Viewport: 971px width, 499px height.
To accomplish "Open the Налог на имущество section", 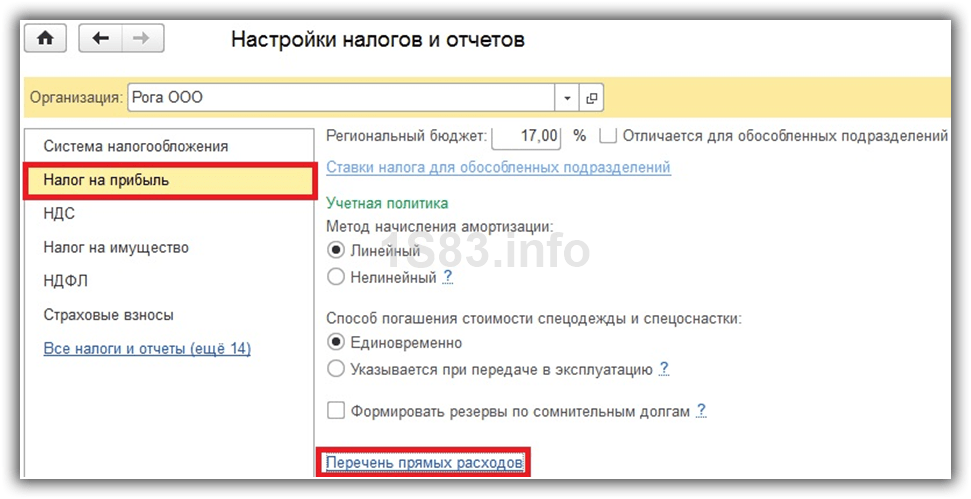I will (116, 248).
